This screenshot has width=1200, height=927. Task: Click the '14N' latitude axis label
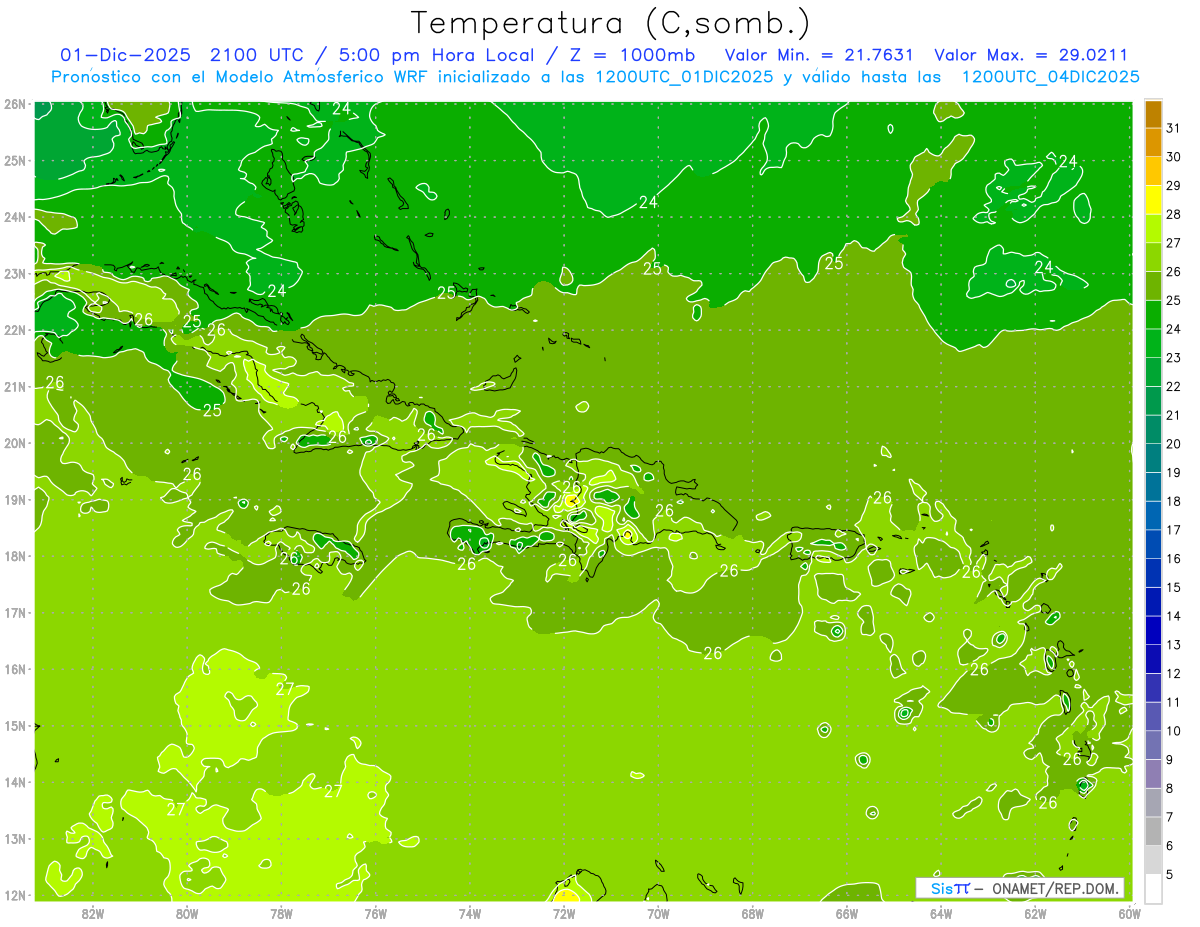pos(14,782)
